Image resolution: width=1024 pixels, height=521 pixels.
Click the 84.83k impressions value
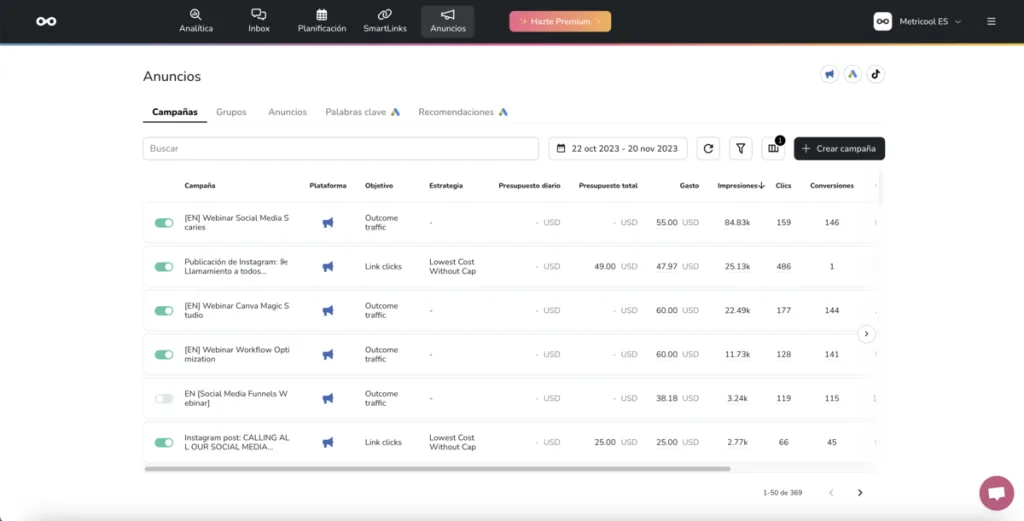(x=737, y=223)
